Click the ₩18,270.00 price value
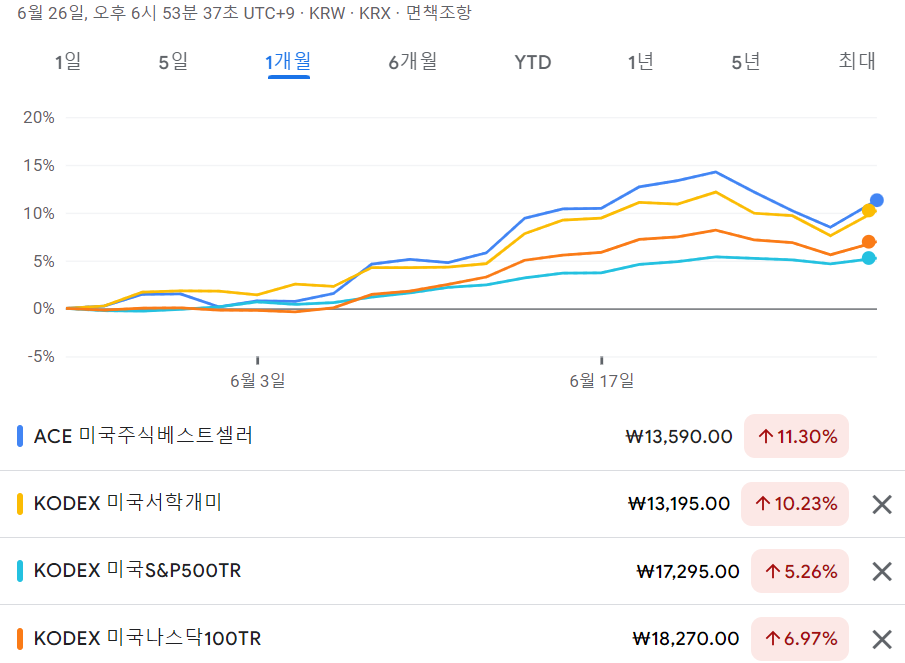The height and width of the screenshot is (663, 905). [x=686, y=639]
